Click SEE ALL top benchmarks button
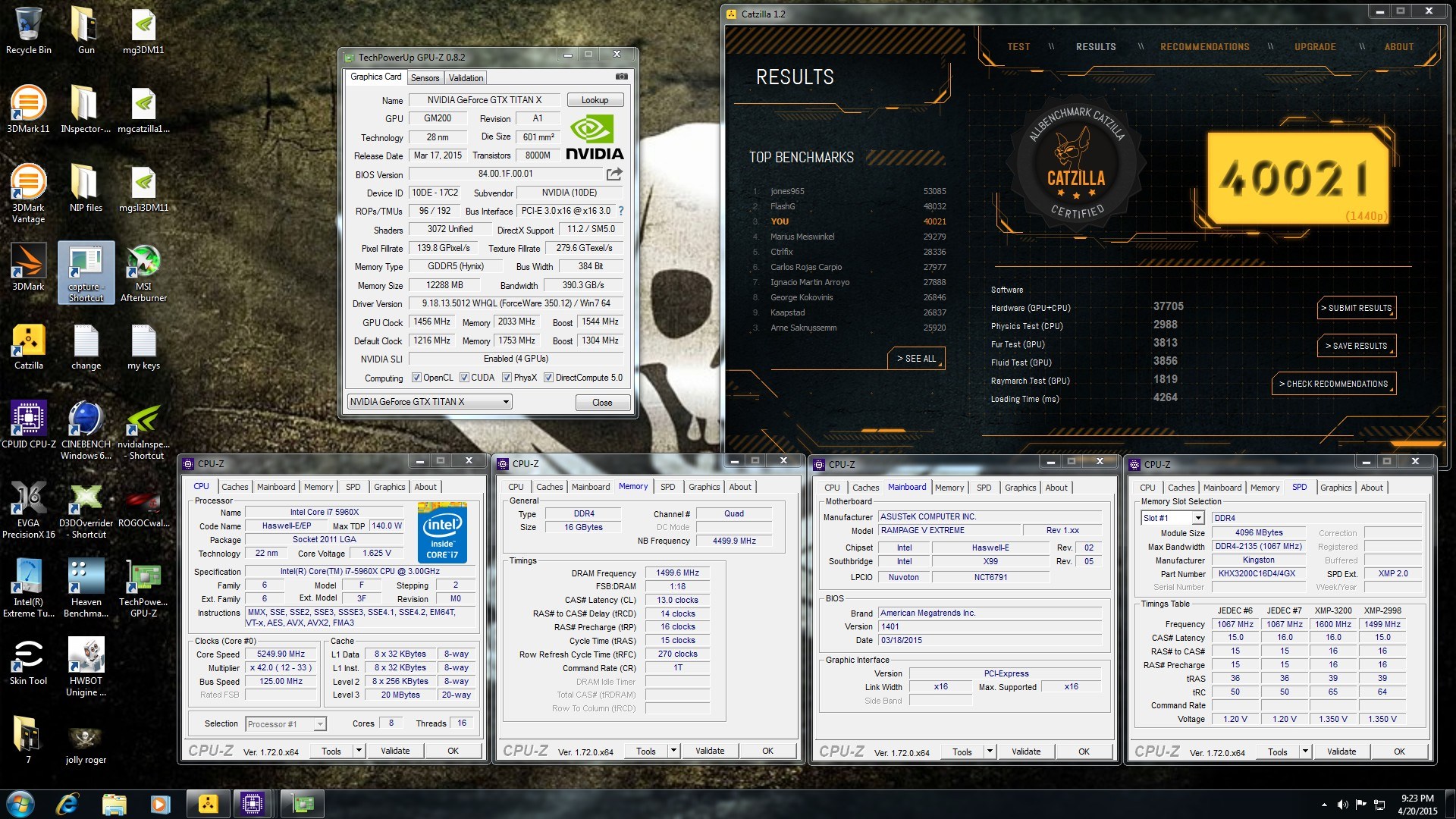This screenshot has width=1456, height=819. tap(916, 359)
